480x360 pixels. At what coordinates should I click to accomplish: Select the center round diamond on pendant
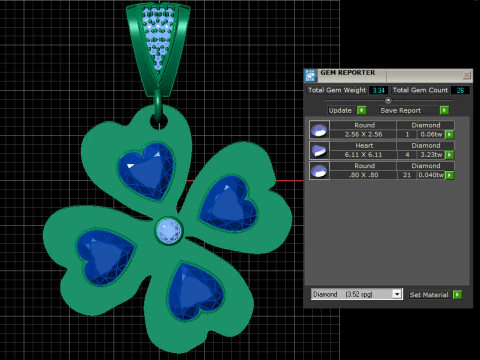169,231
